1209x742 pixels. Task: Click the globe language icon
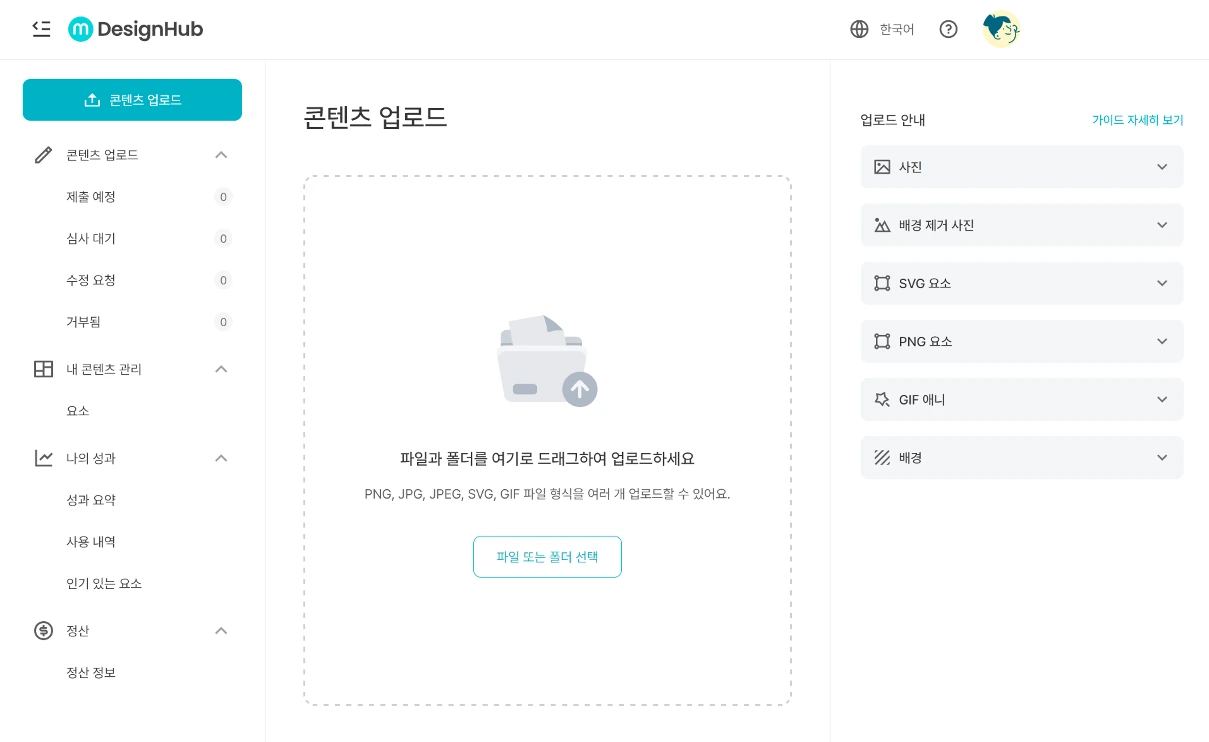(x=859, y=29)
